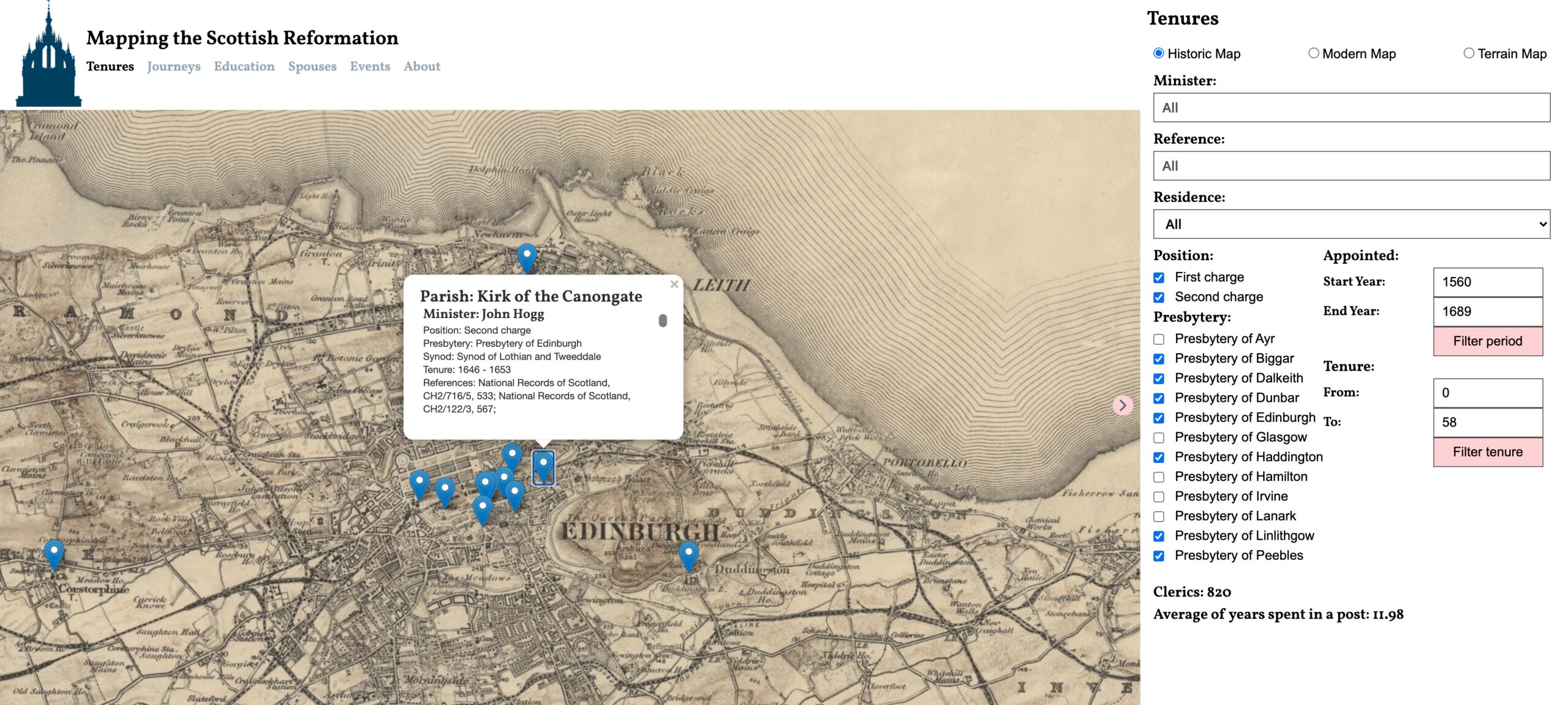The image size is (1568, 705).
Task: Check Presbytery of Hamilton
Action: click(x=1159, y=477)
